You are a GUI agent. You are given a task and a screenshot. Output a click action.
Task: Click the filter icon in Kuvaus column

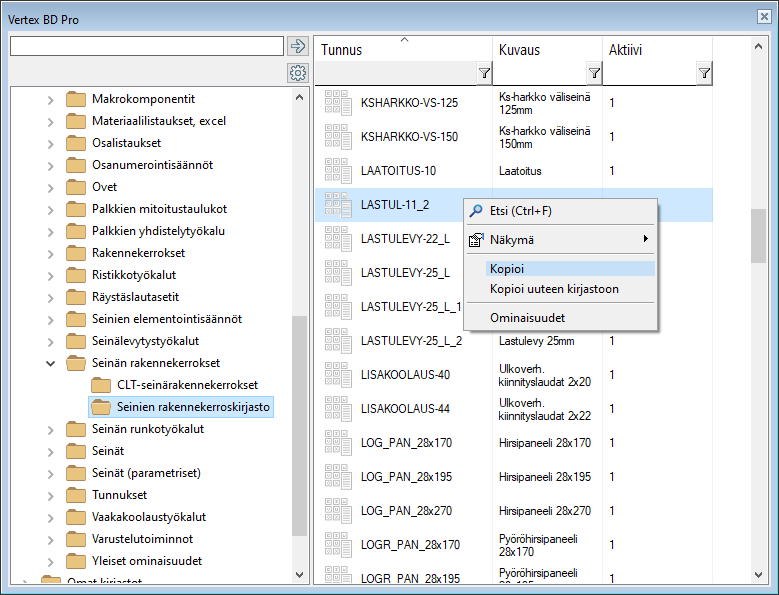pos(594,73)
